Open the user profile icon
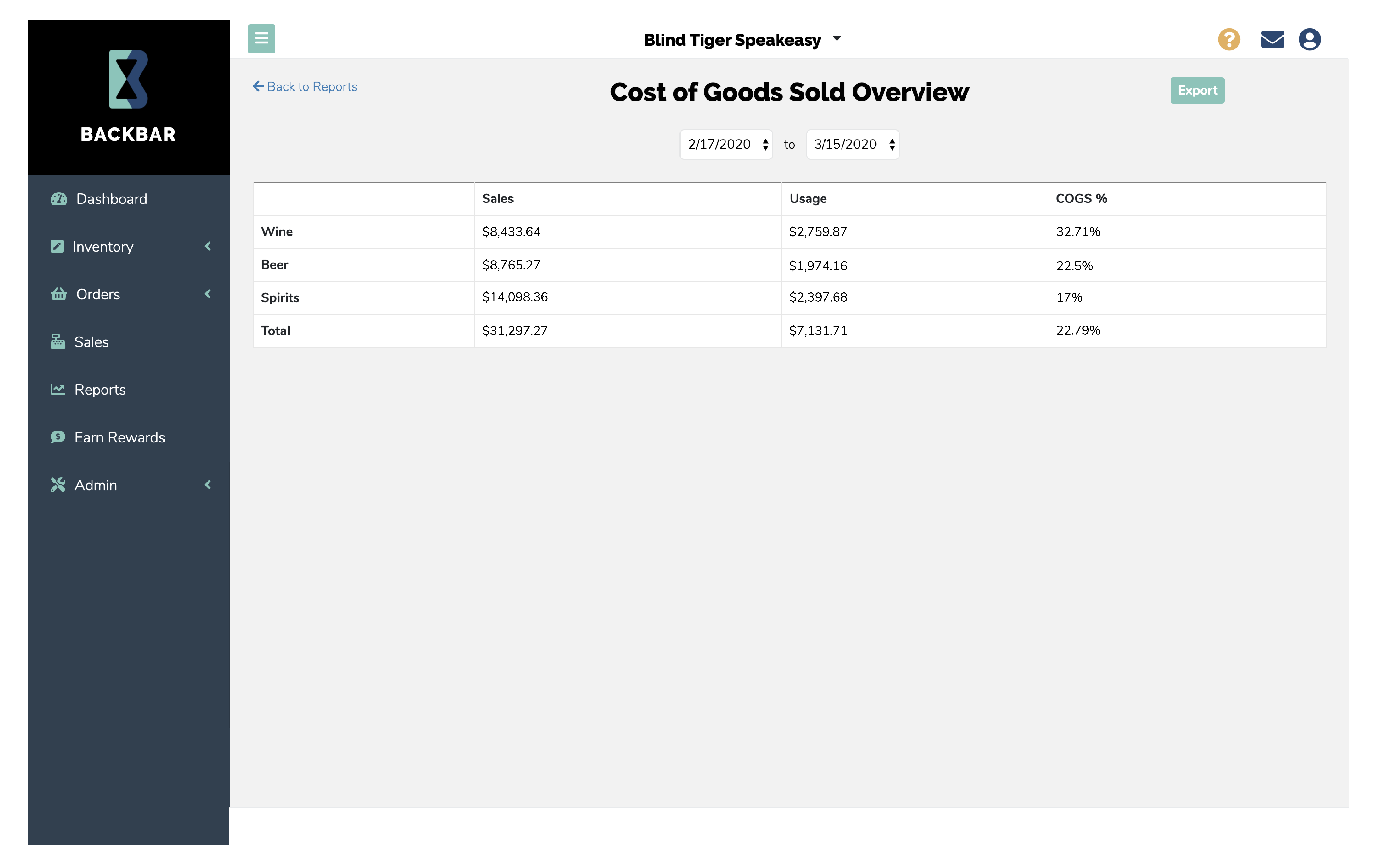 point(1309,39)
